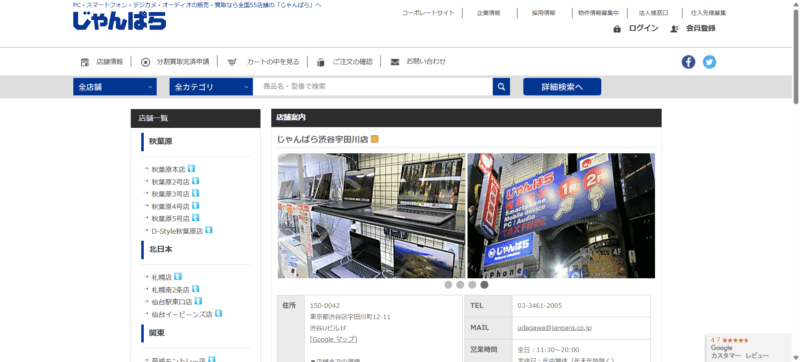Expand the 全店舗 store dropdown

coord(115,87)
